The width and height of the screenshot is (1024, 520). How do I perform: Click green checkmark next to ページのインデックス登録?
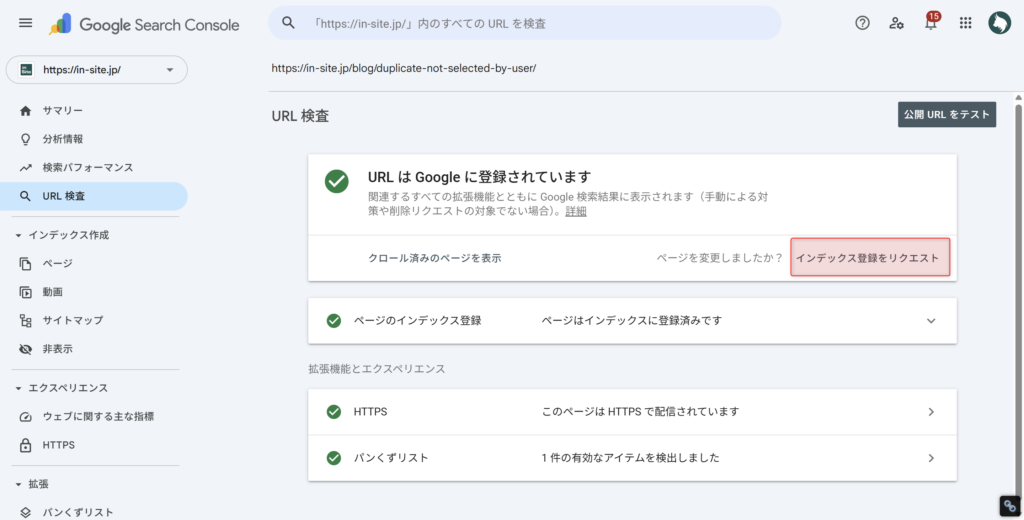tap(334, 321)
